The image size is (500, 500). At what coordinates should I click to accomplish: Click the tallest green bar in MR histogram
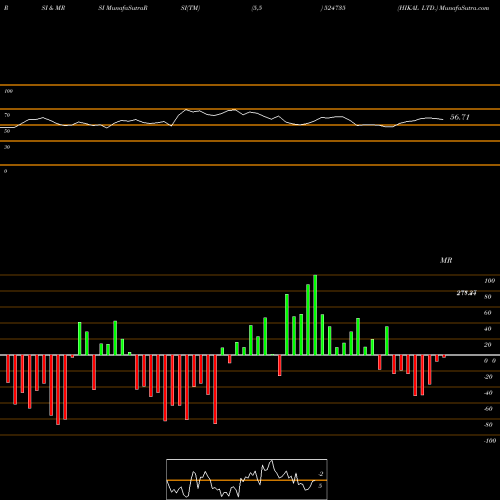tap(315, 315)
